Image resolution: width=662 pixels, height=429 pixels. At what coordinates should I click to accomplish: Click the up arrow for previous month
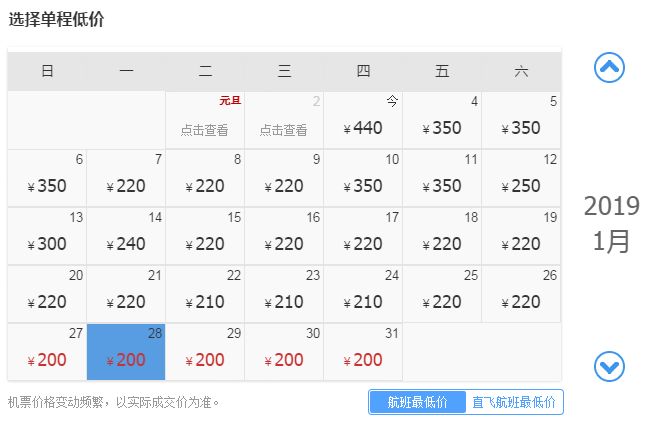click(609, 67)
